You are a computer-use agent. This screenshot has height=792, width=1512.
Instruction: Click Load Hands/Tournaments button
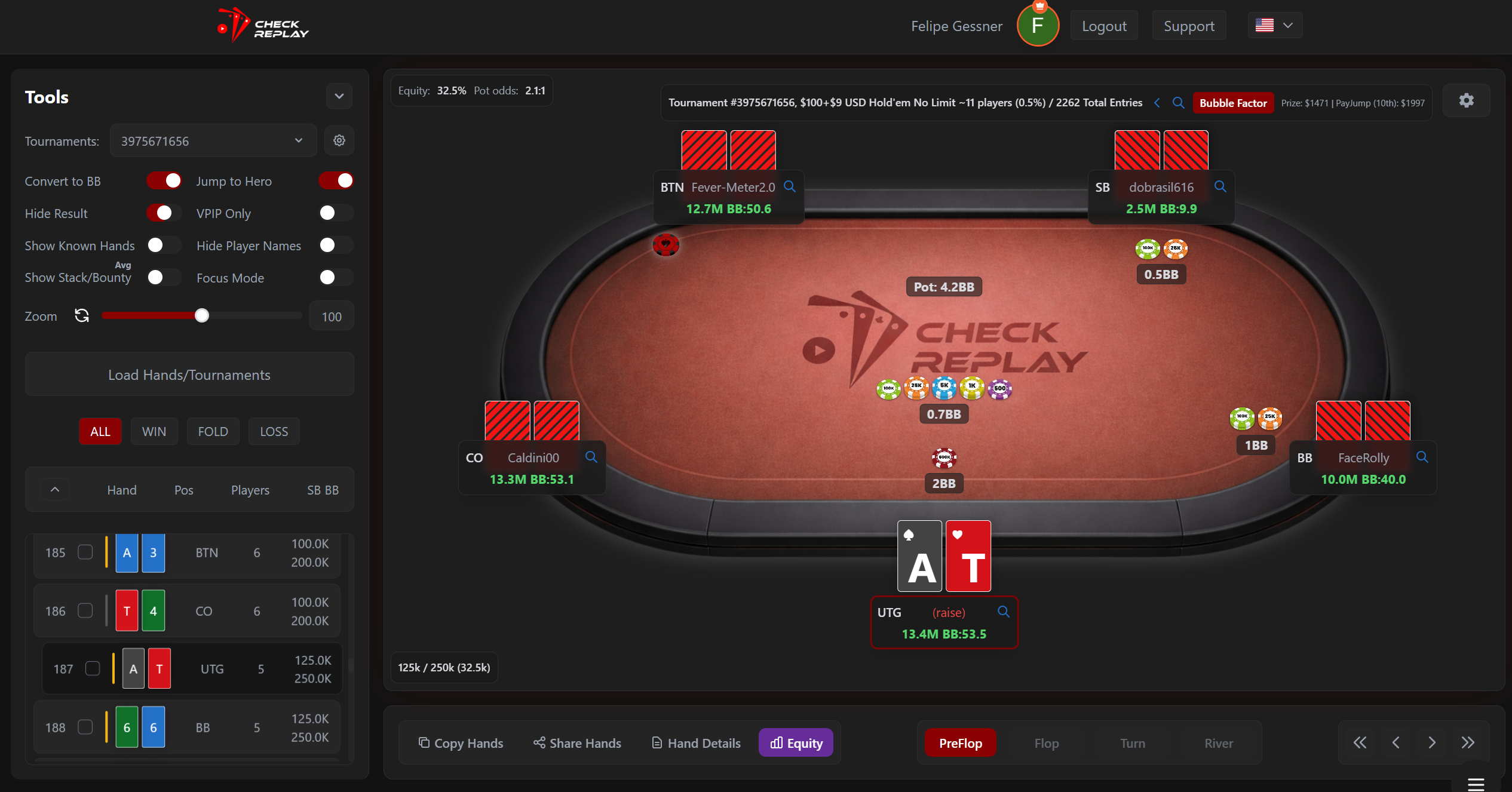189,374
